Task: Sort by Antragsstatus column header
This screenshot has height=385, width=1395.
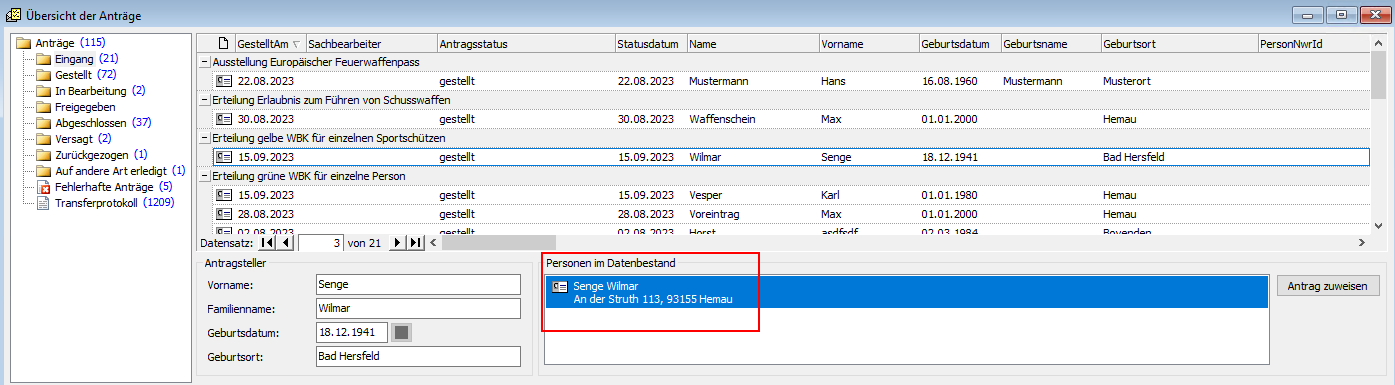Action: point(526,44)
